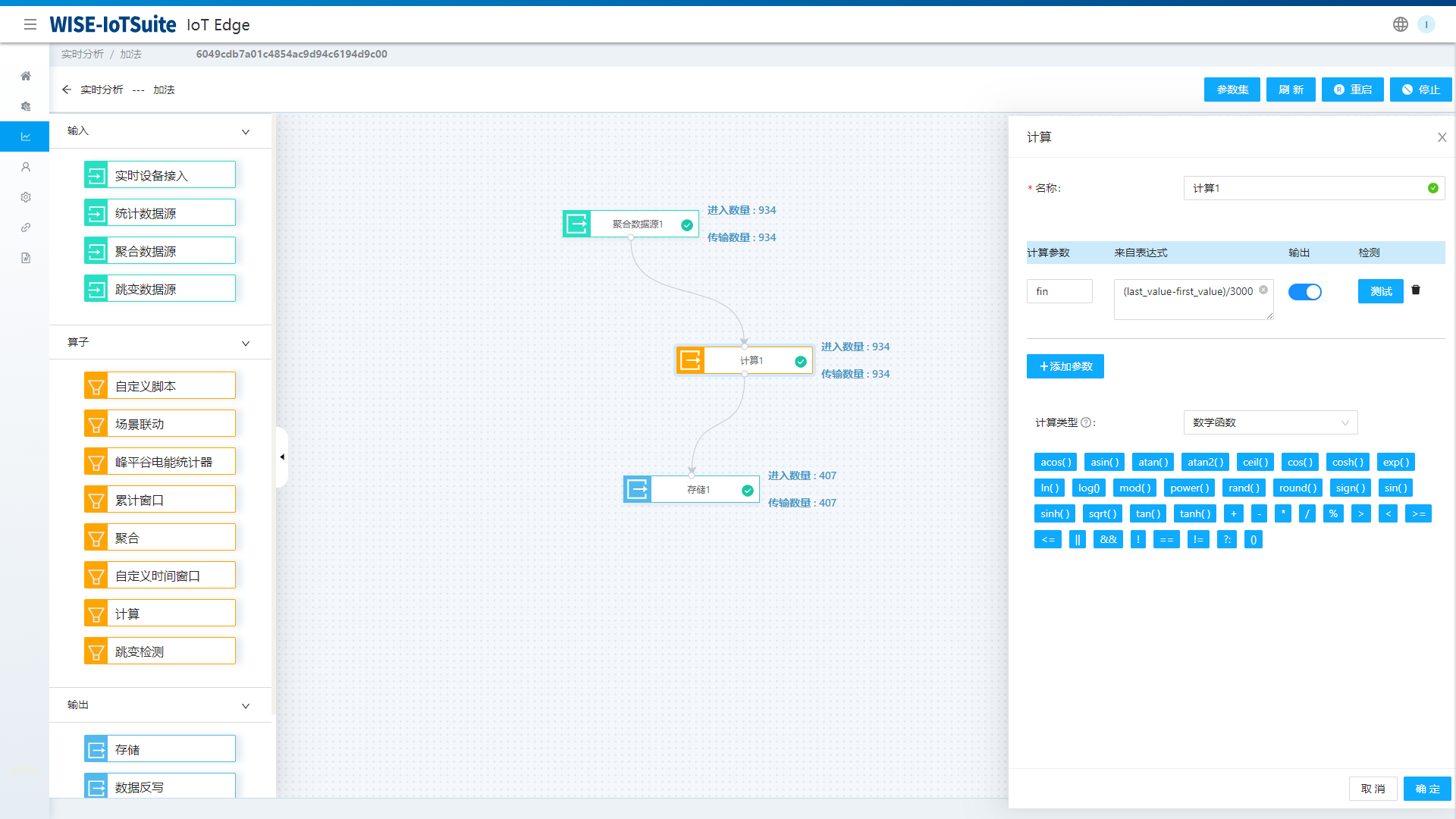The height and width of the screenshot is (819, 1456).
Task: Click the 名称 input field
Action: click(1304, 188)
